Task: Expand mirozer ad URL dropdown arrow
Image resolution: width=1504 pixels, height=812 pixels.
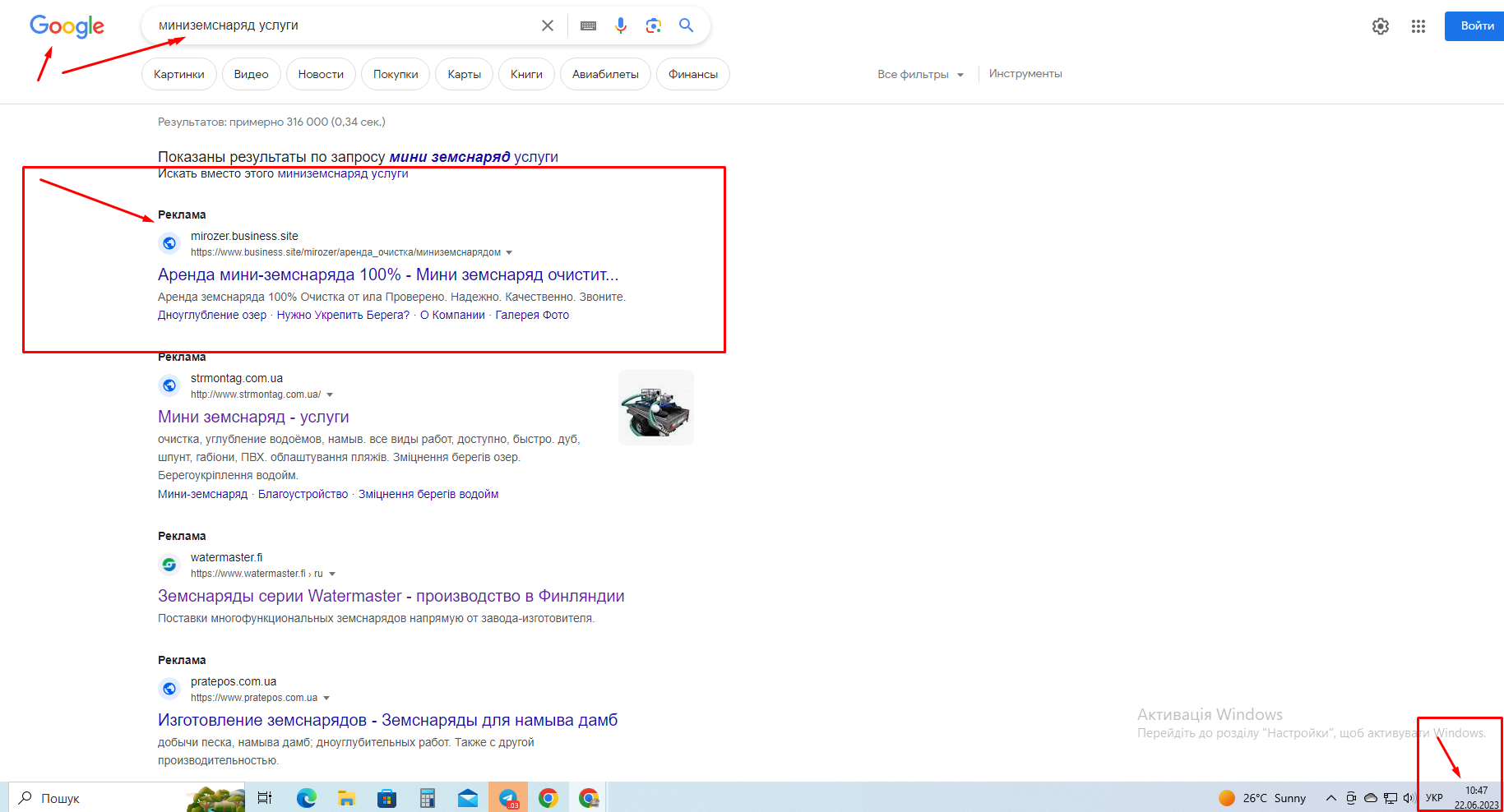Action: (x=509, y=252)
